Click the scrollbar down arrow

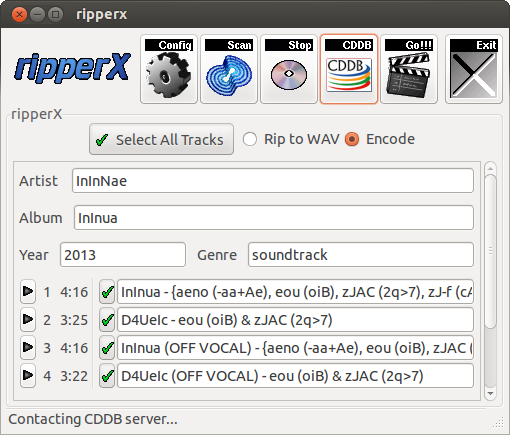coord(490,393)
